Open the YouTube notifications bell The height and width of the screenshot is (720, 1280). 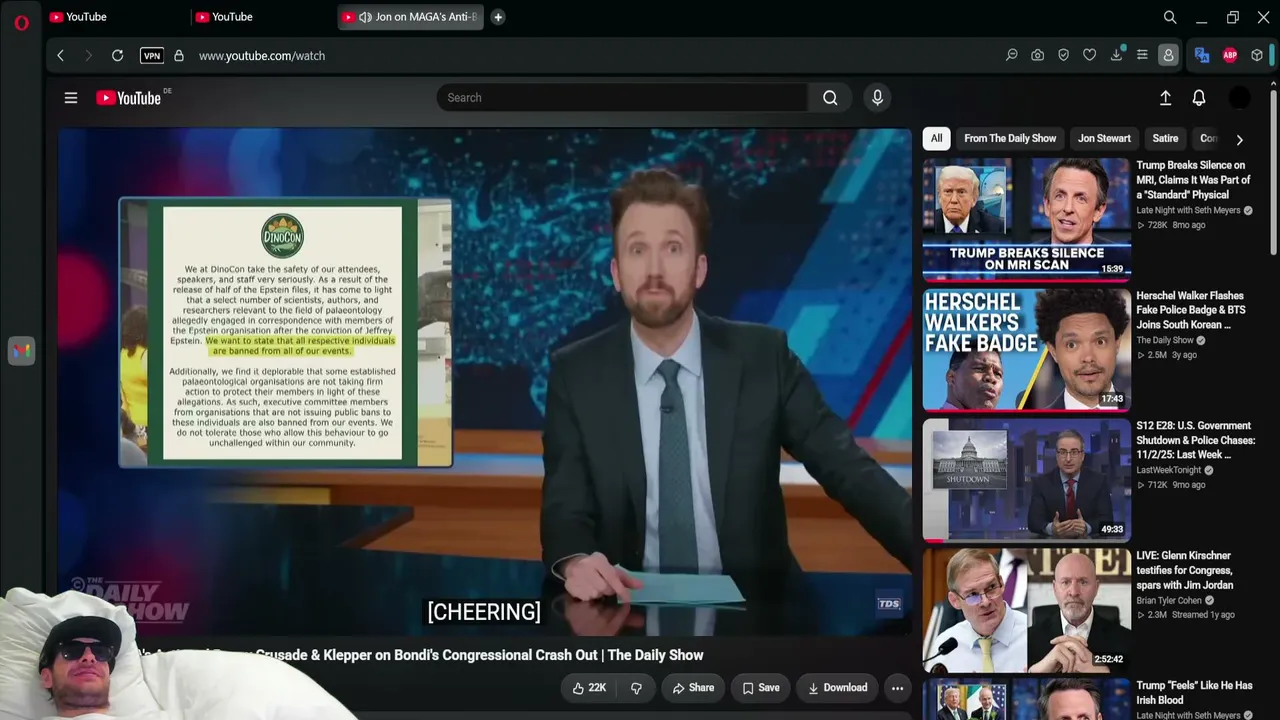pos(1199,98)
